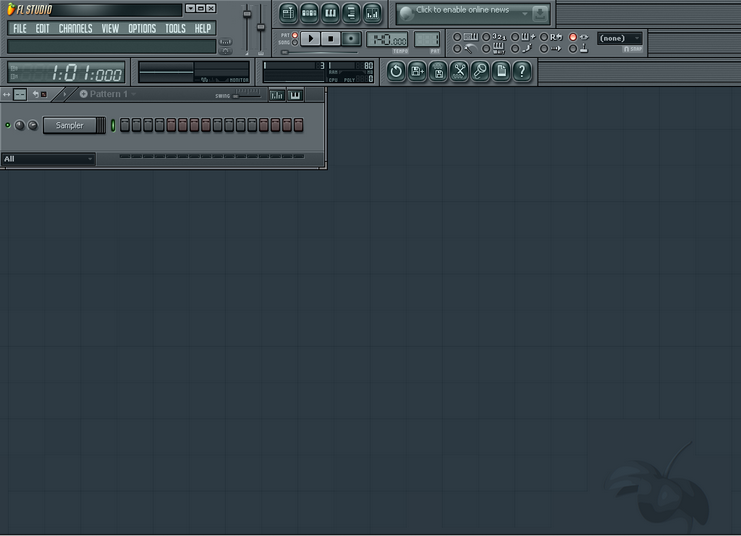Open the VIEW menu

pyautogui.click(x=110, y=29)
